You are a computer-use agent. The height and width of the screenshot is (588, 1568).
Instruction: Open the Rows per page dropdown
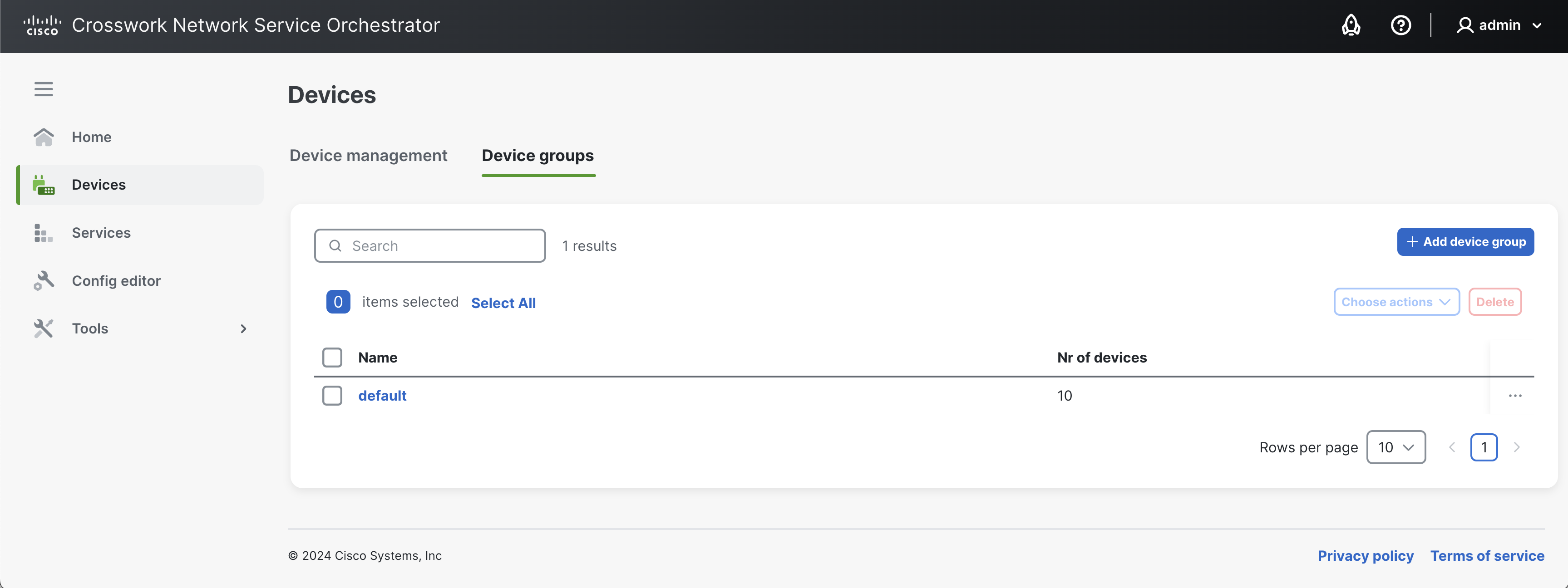pyautogui.click(x=1395, y=447)
